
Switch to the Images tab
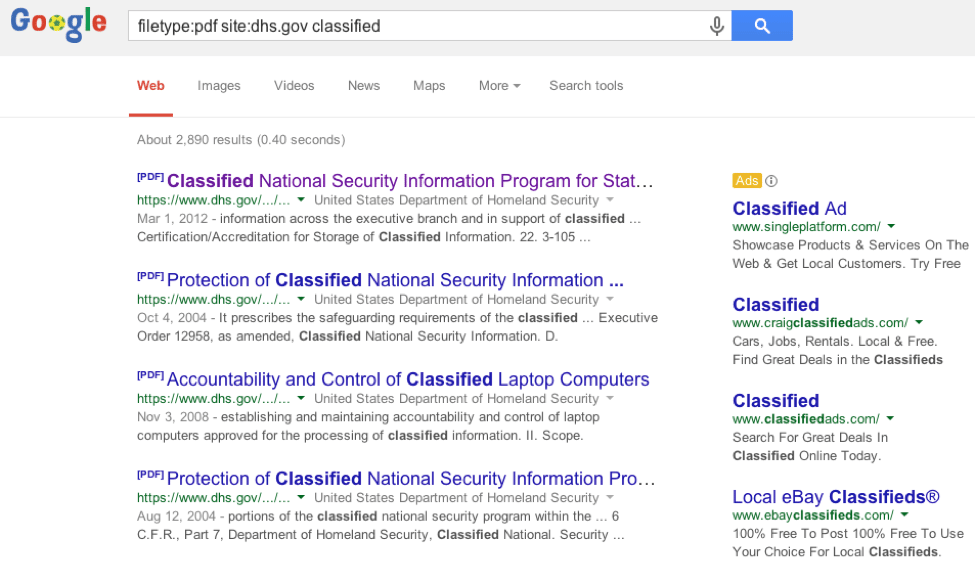(219, 86)
